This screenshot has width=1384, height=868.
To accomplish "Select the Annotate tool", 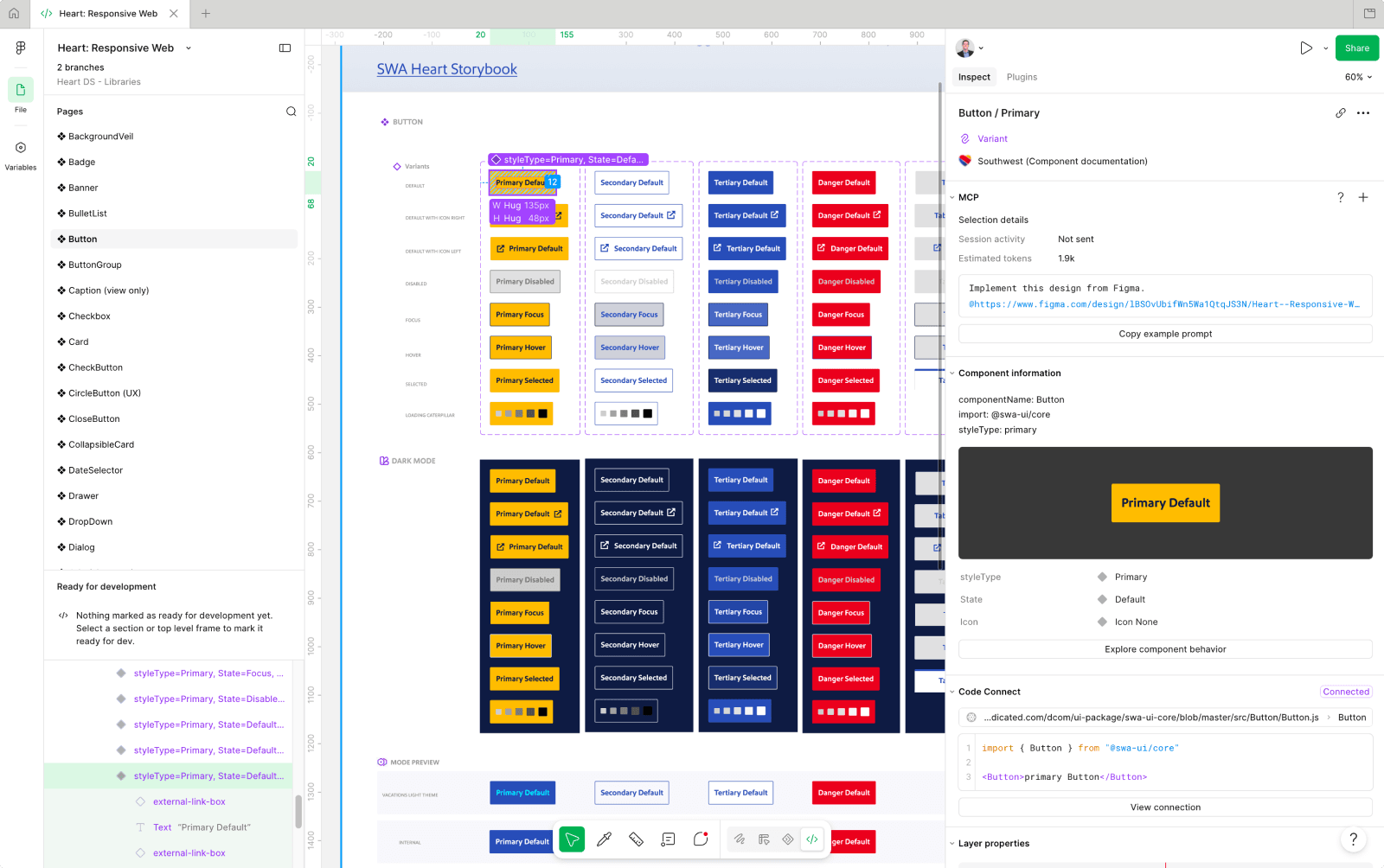I will (668, 839).
